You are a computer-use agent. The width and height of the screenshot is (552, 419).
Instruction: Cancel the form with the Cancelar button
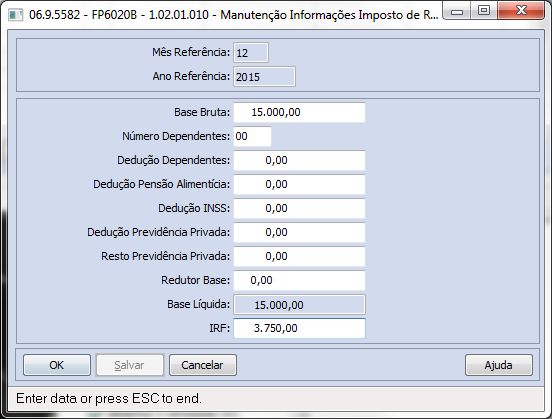(202, 365)
